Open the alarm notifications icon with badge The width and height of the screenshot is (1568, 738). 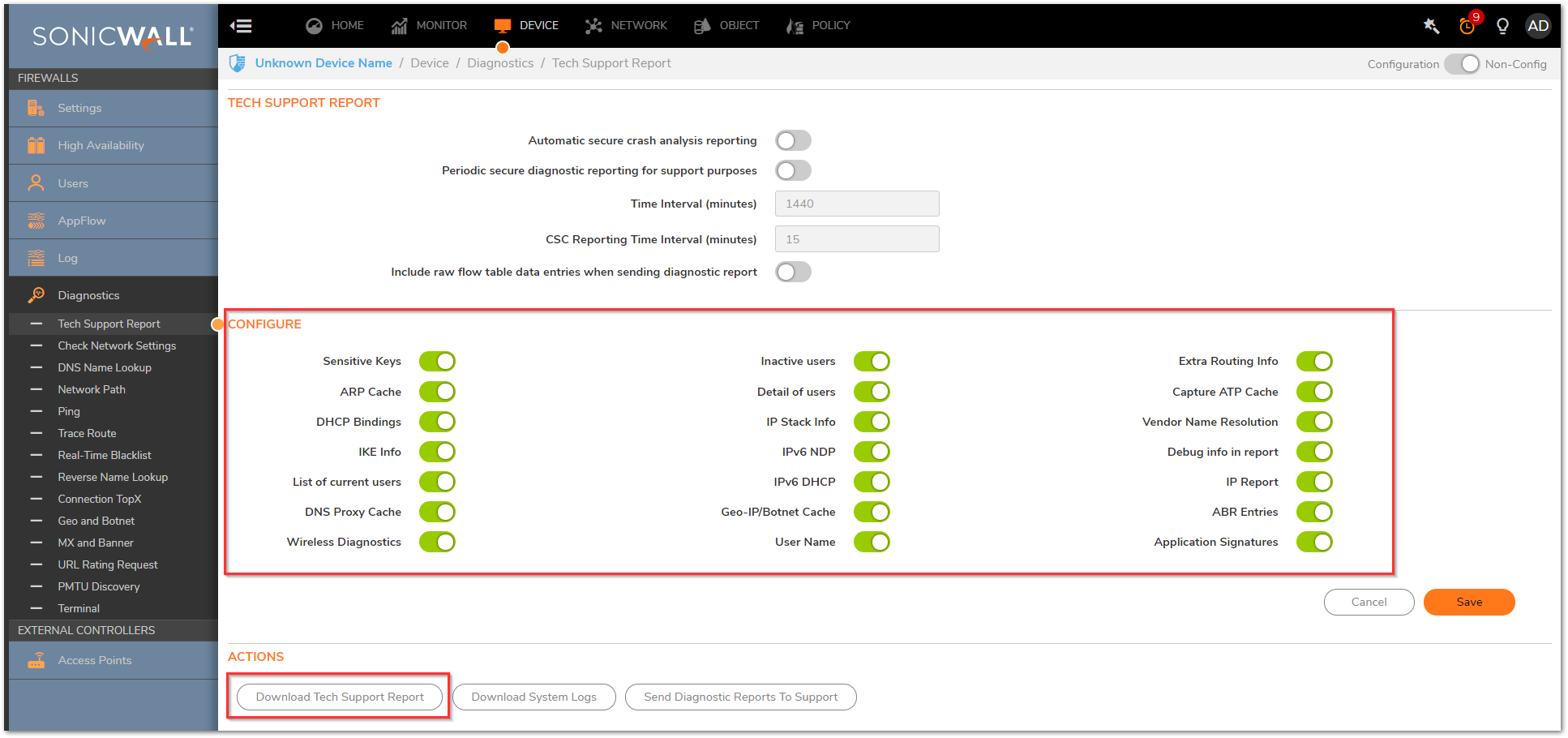pos(1468,24)
